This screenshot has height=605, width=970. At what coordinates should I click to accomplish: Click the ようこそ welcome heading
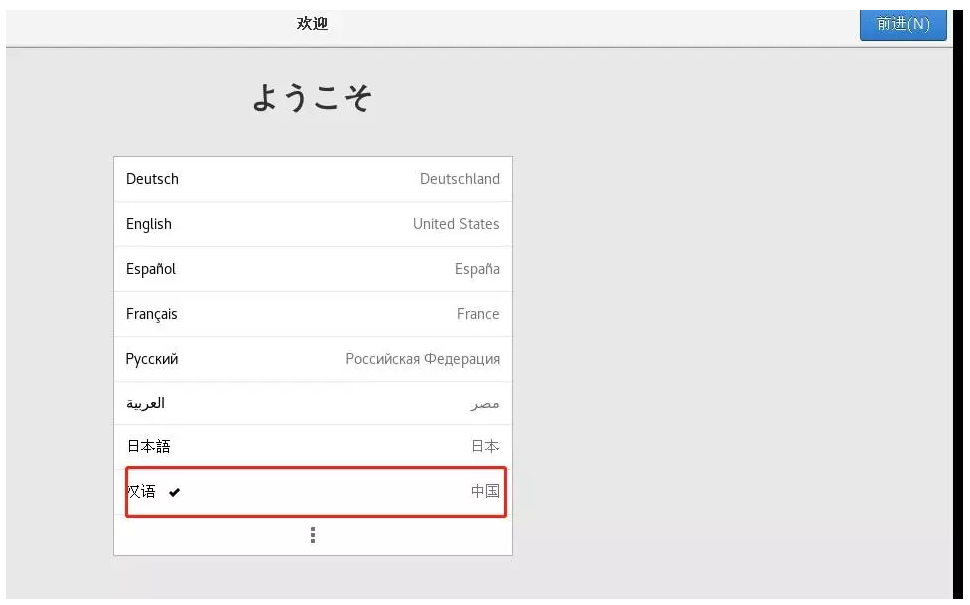pos(311,99)
